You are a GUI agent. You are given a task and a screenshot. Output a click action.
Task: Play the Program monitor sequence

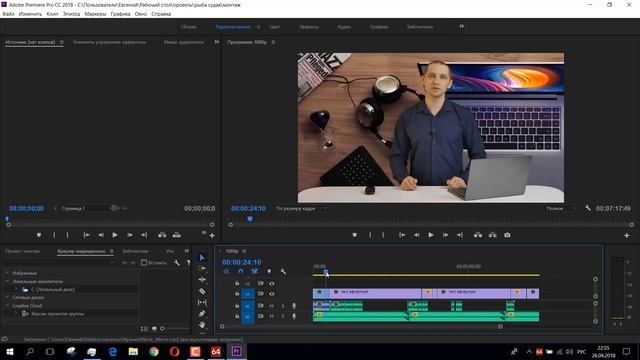pyautogui.click(x=431, y=235)
